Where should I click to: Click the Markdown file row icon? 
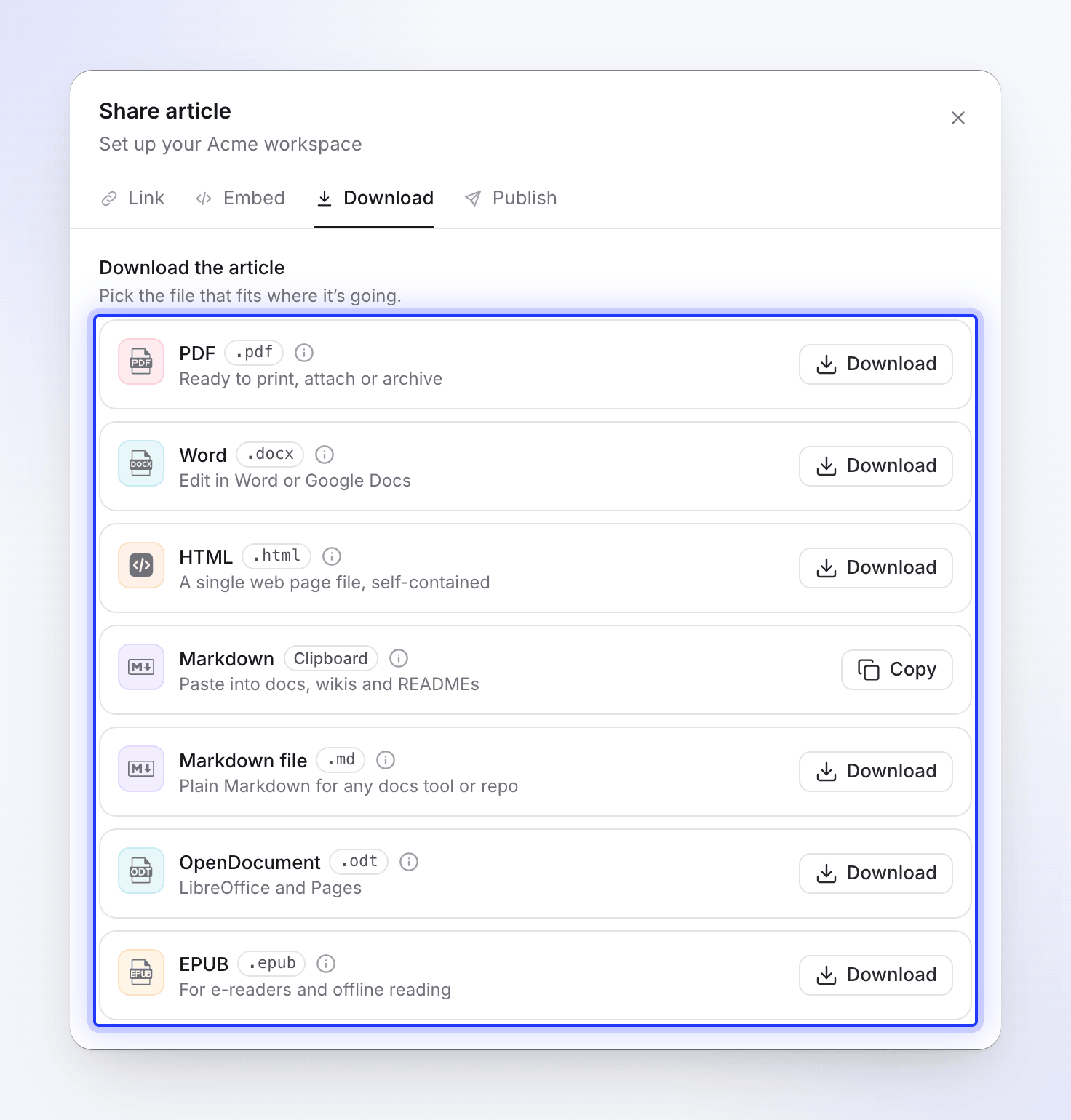click(141, 769)
